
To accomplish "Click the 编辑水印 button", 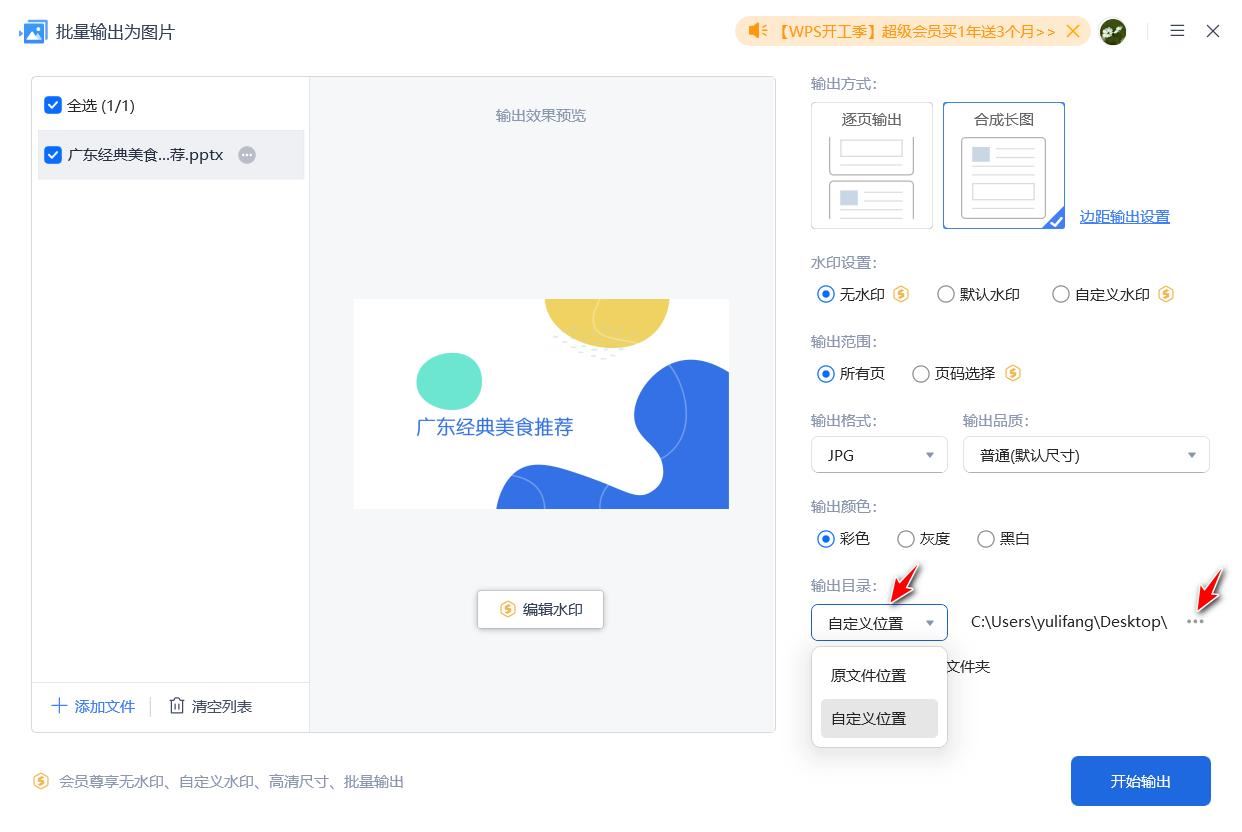I will 540,609.
